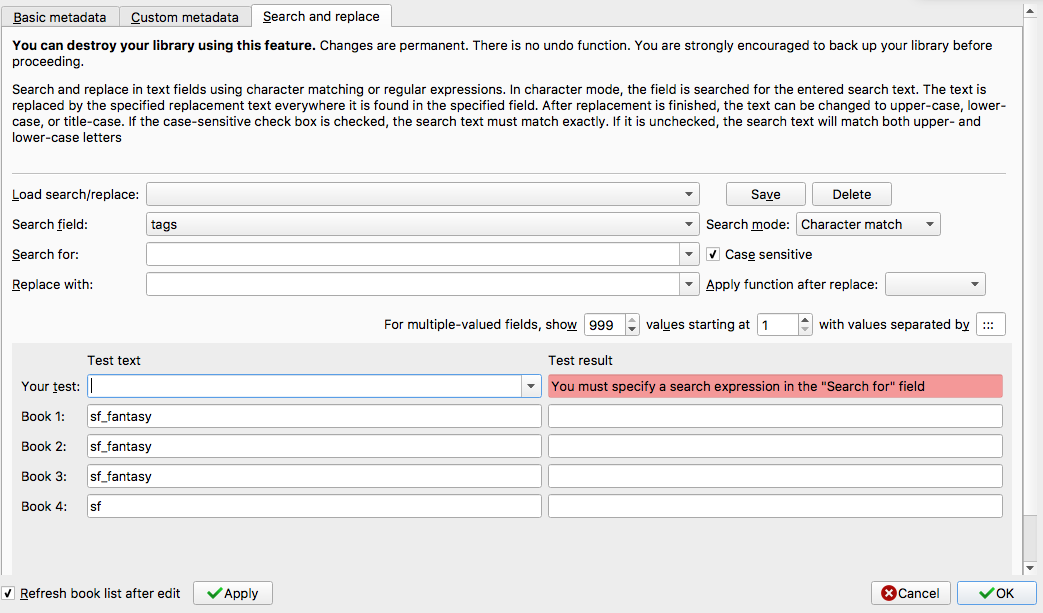Open the Load search/replace dropdown

point(691,195)
